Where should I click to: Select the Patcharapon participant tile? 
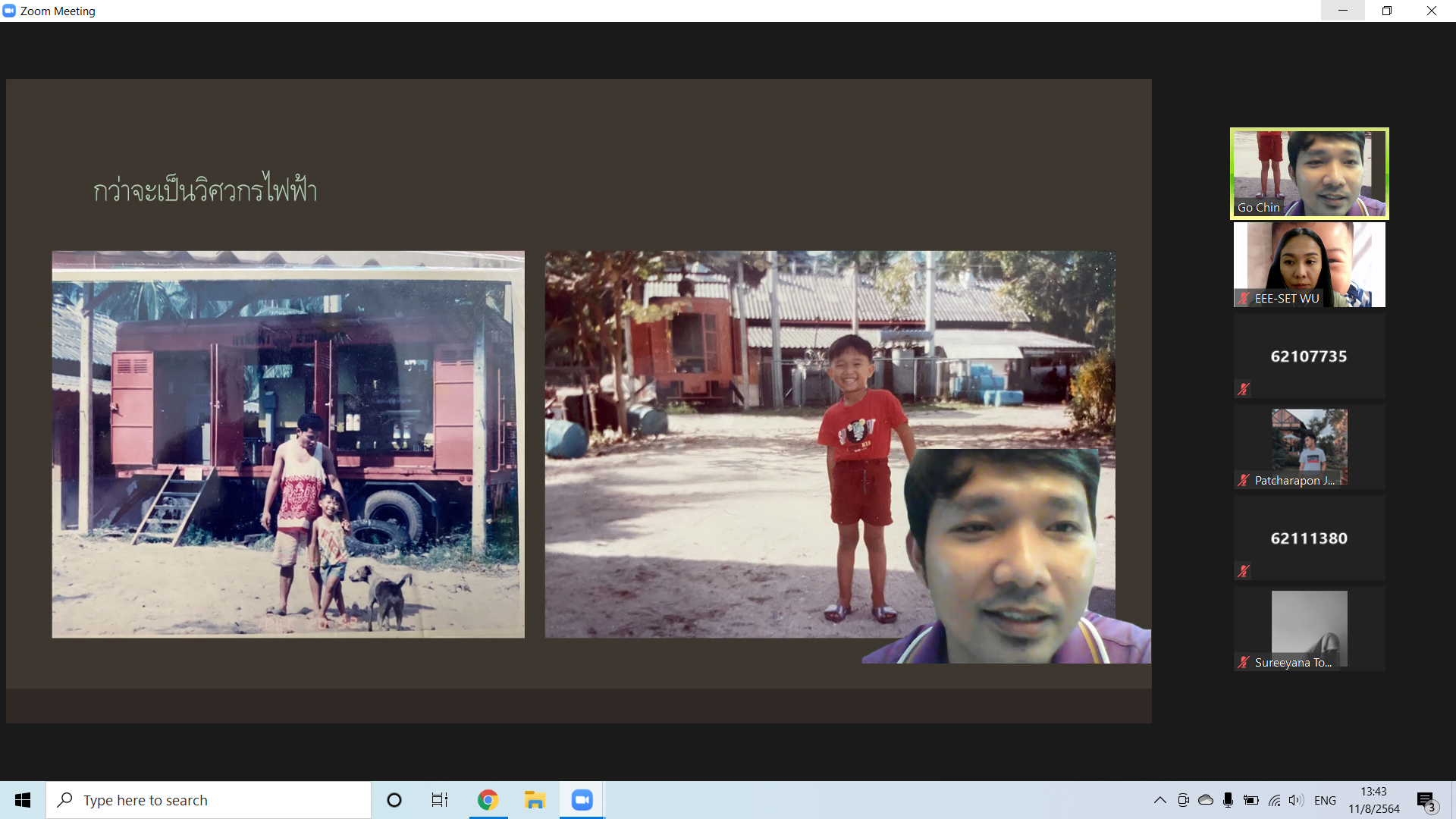click(1309, 447)
